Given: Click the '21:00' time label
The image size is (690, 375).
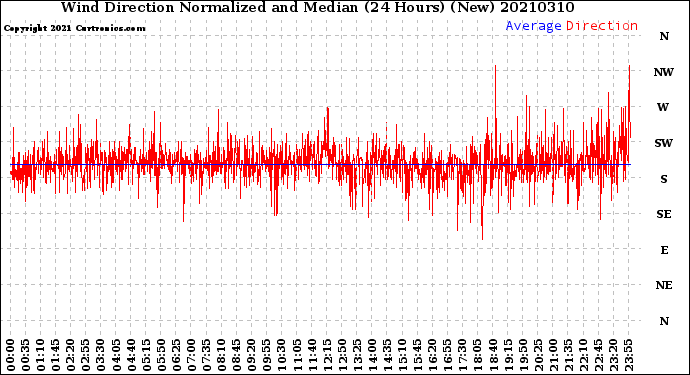Looking at the screenshot, I should click(x=553, y=355).
